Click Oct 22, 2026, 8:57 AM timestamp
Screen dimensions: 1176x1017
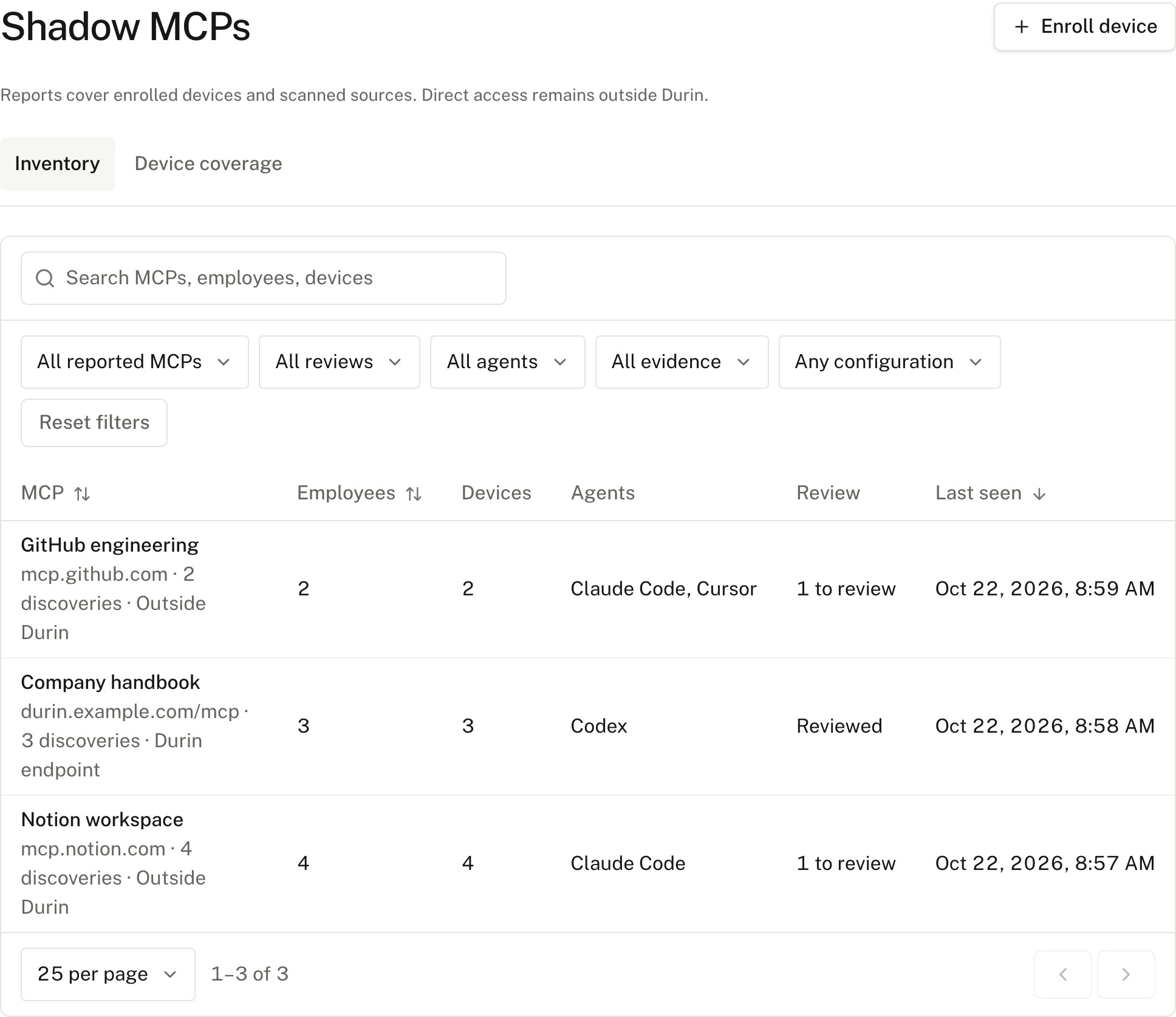pos(1045,863)
